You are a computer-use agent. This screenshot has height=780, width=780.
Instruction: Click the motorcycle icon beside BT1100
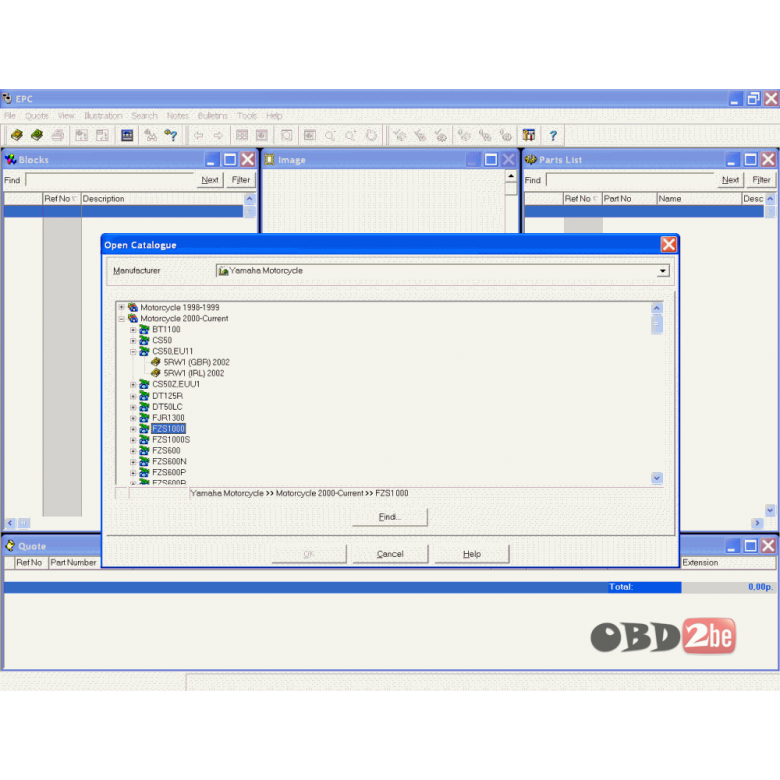[144, 329]
